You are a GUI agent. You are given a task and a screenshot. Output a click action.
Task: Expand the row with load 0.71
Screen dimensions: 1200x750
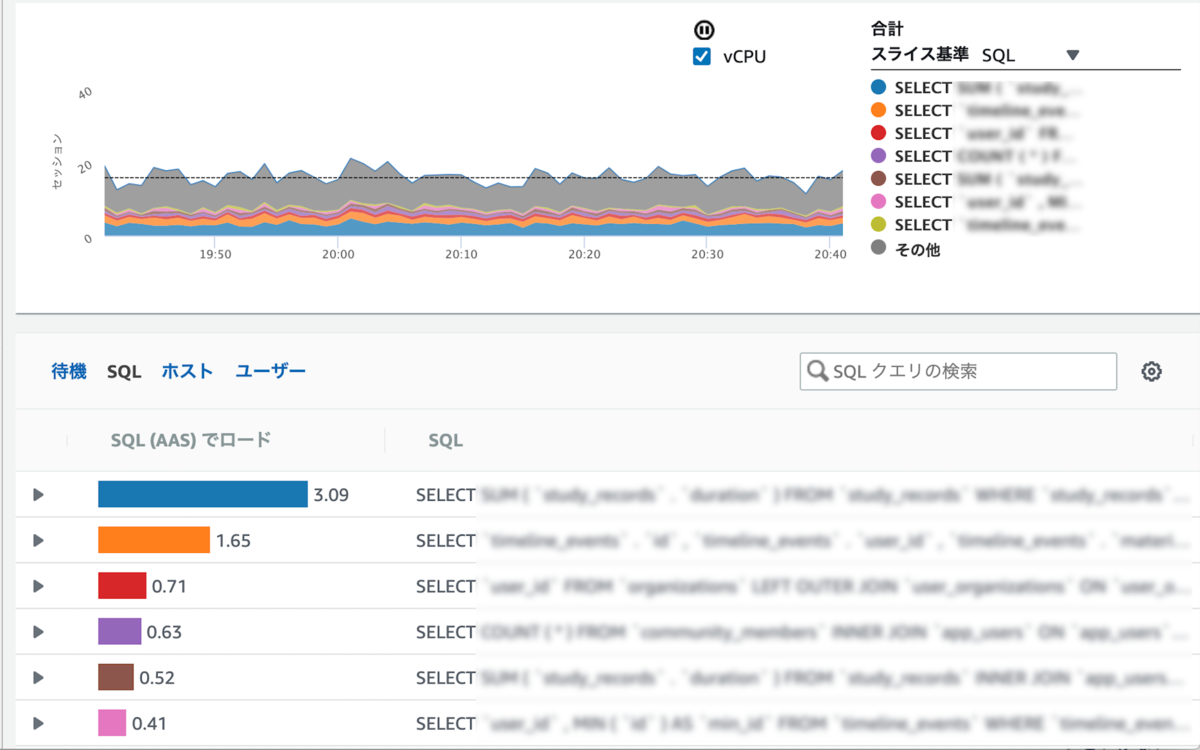point(38,586)
